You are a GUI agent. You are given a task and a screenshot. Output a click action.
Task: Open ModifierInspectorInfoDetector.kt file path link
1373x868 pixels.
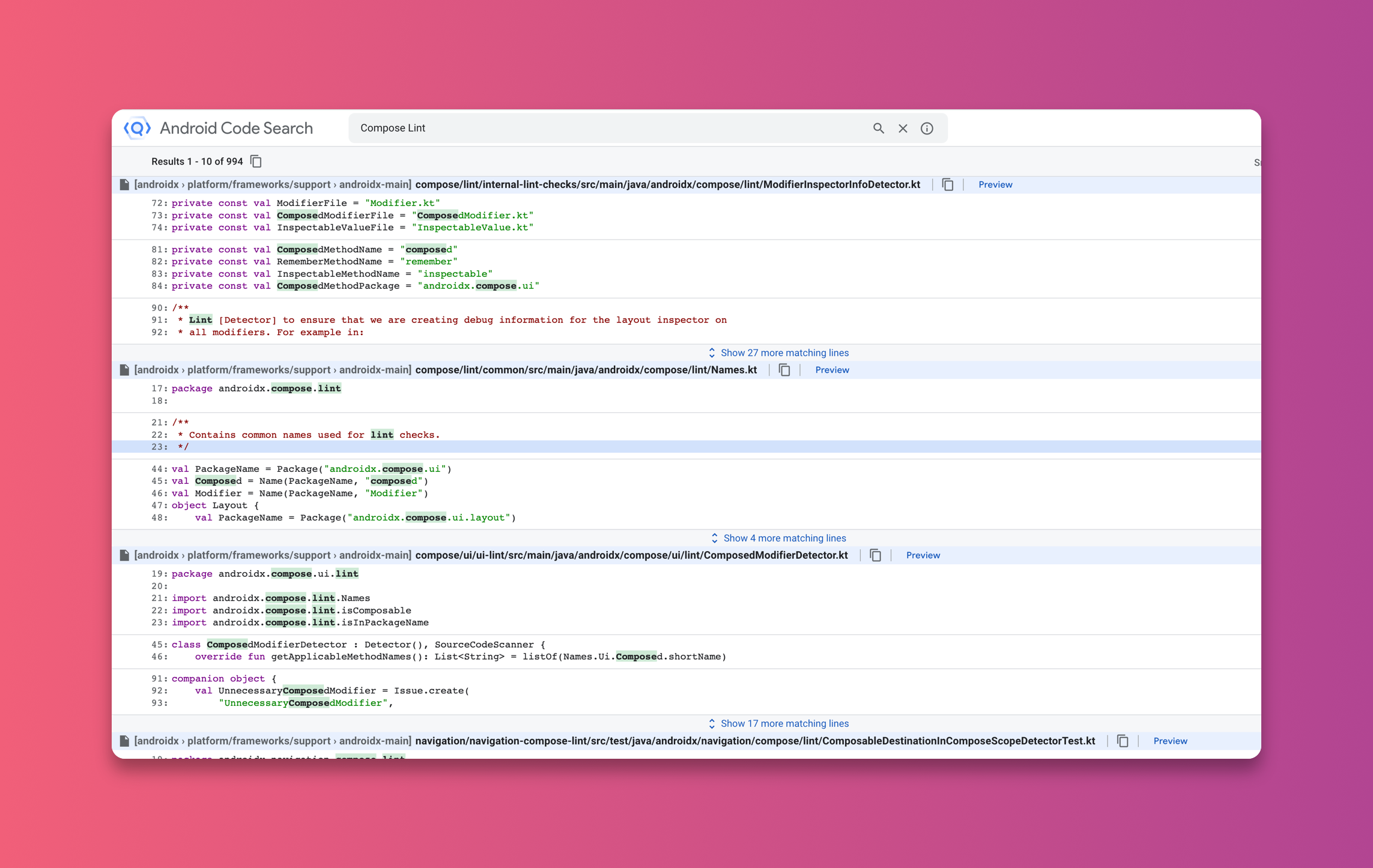(668, 185)
